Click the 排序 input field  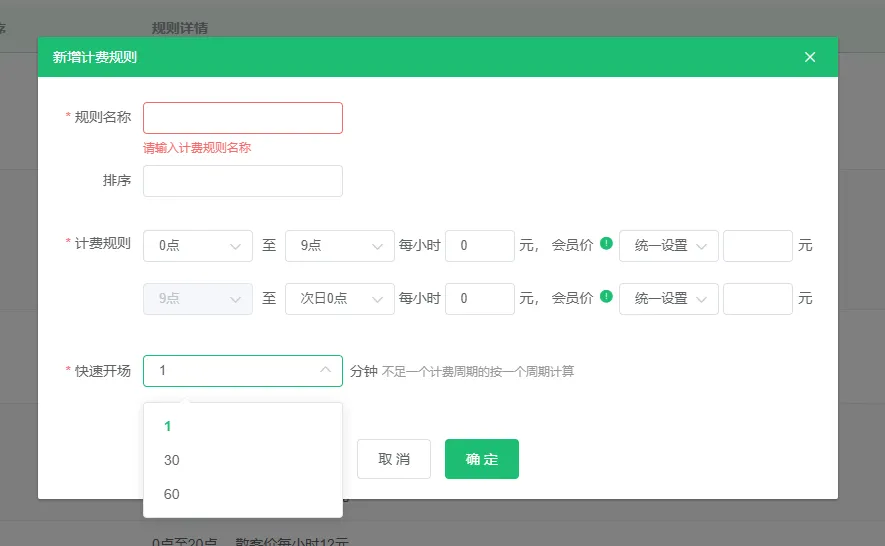tap(243, 181)
